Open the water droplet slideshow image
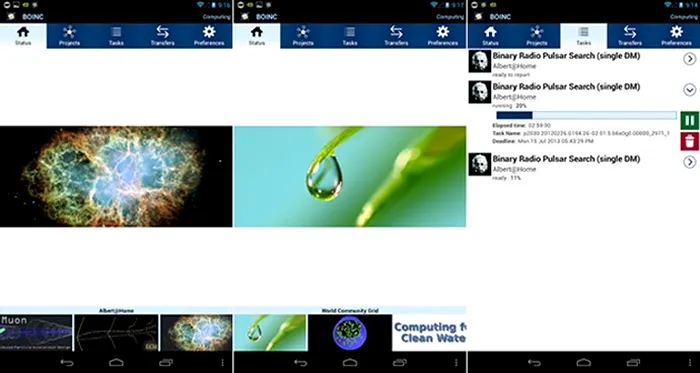Screen dimensions: 700x373 point(350,177)
